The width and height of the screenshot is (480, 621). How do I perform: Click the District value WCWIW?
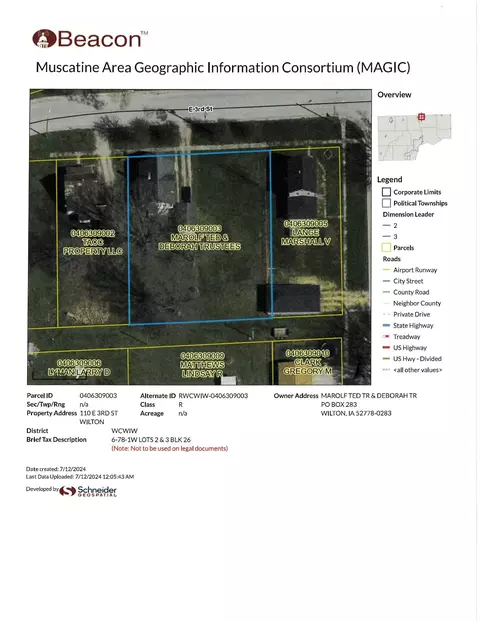coord(124,431)
